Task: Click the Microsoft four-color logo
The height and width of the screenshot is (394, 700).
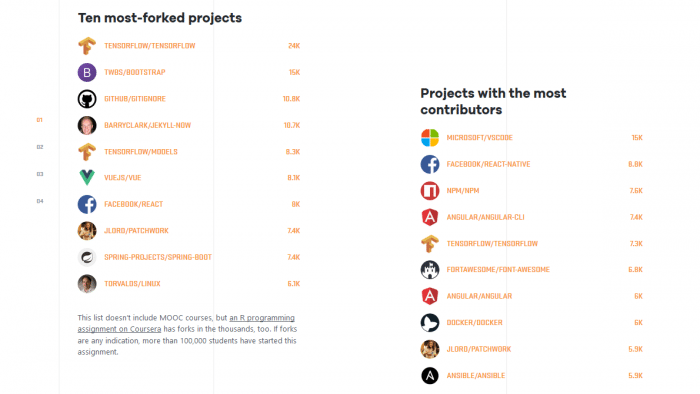Action: pos(430,137)
